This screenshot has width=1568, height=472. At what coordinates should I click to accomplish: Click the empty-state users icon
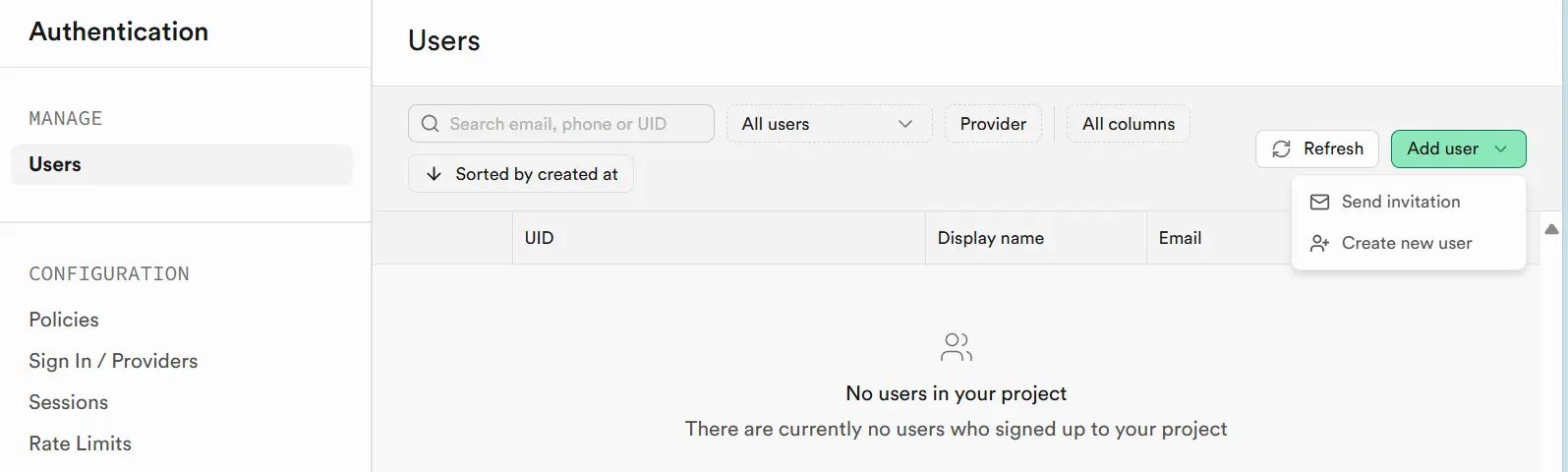tap(957, 347)
